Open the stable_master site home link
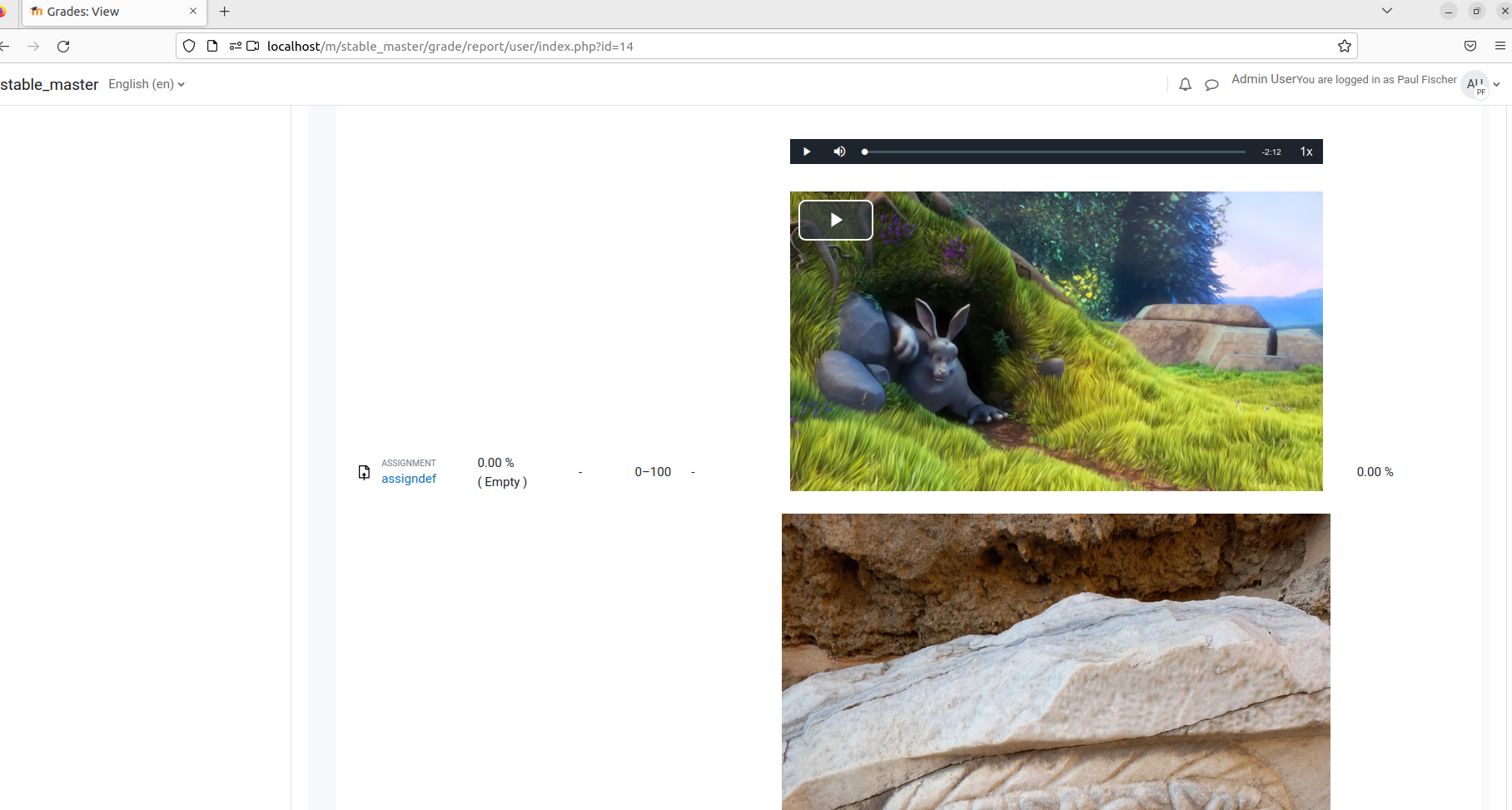Viewport: 1512px width, 810px height. (x=49, y=84)
